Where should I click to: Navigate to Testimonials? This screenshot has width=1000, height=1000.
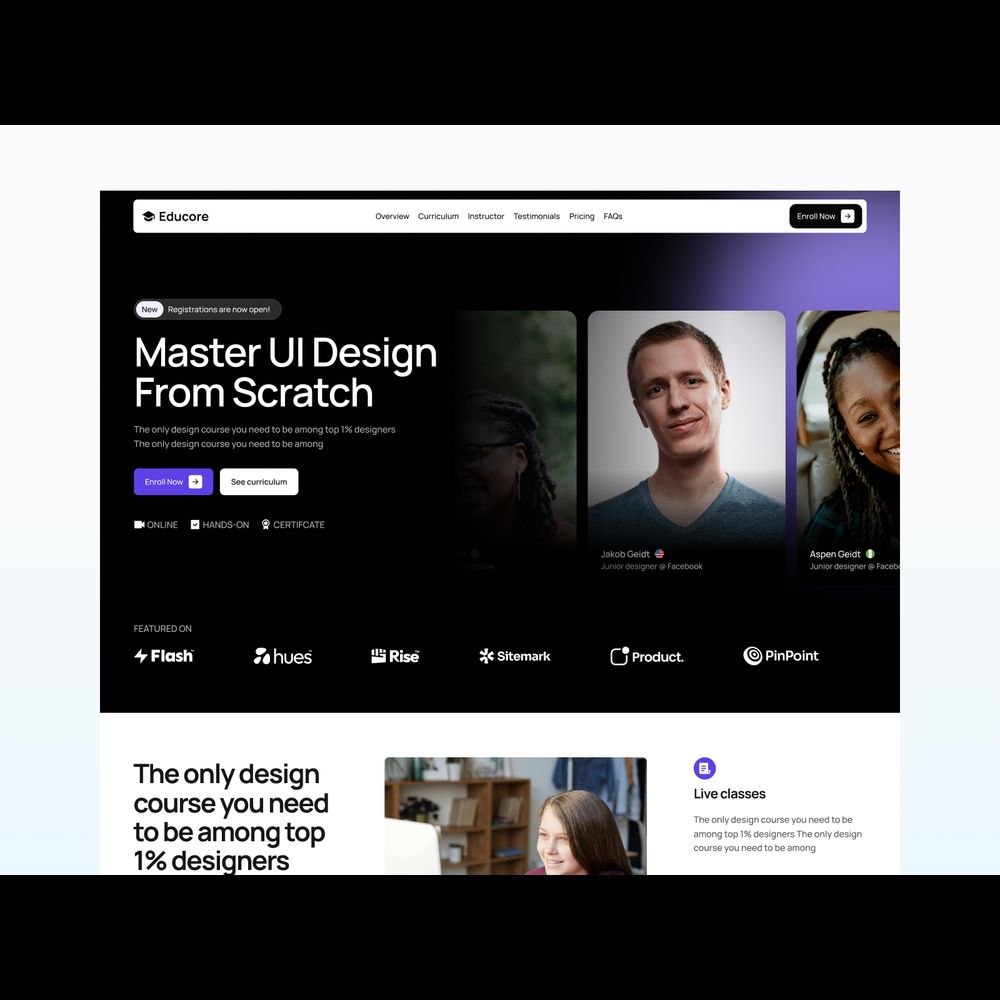536,216
